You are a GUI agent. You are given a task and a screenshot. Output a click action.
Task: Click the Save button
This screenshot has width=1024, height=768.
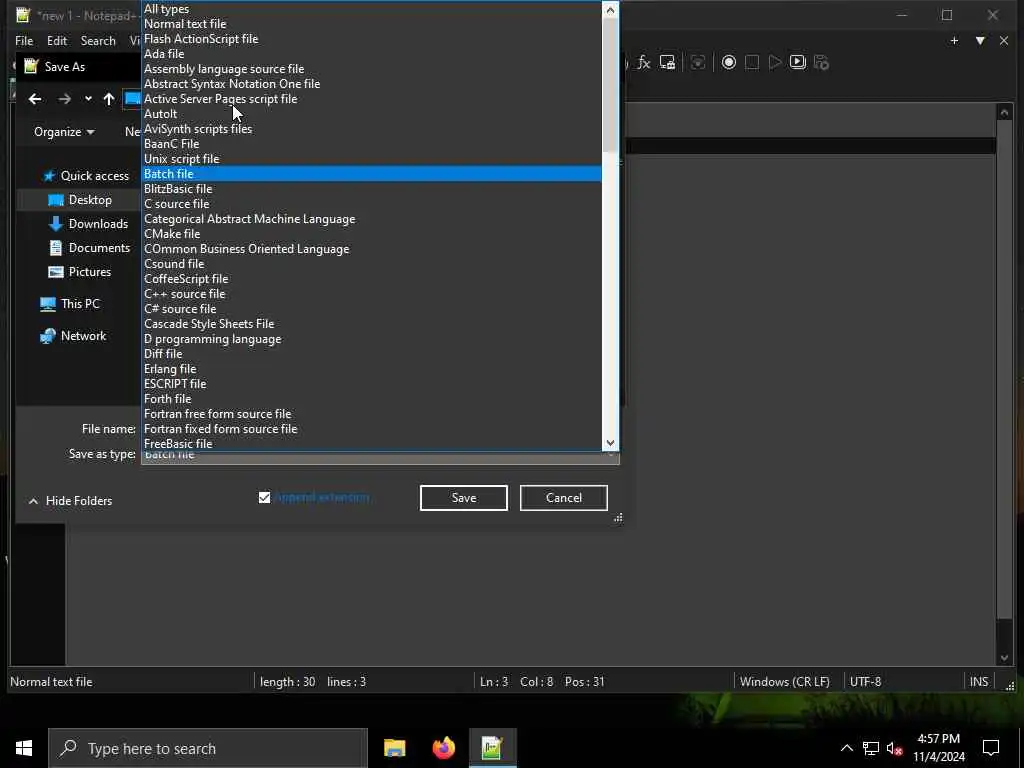(464, 498)
